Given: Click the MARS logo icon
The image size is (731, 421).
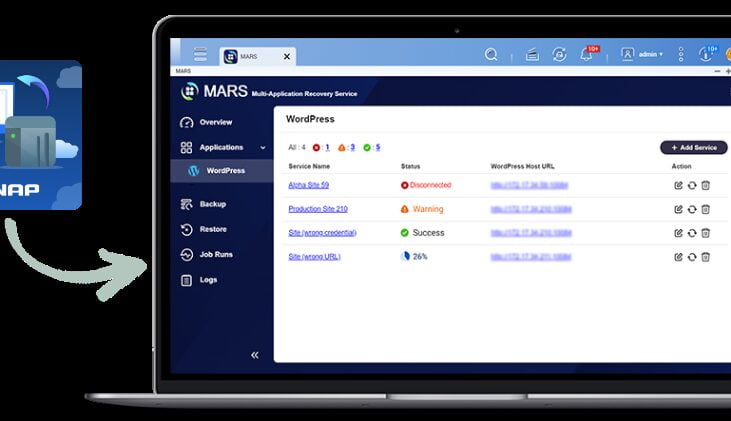Looking at the screenshot, I should (x=189, y=91).
